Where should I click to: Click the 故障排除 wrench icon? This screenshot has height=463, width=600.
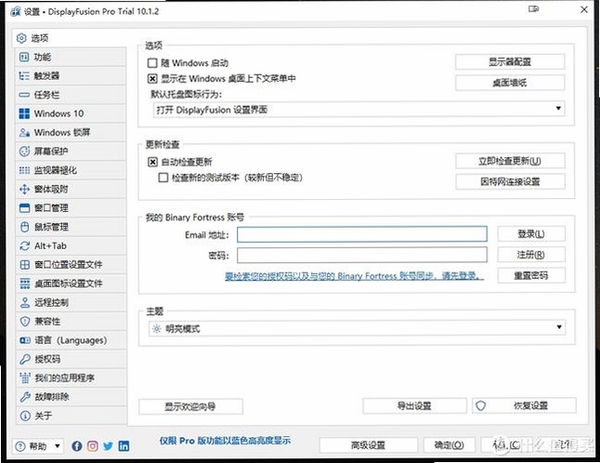click(24, 397)
